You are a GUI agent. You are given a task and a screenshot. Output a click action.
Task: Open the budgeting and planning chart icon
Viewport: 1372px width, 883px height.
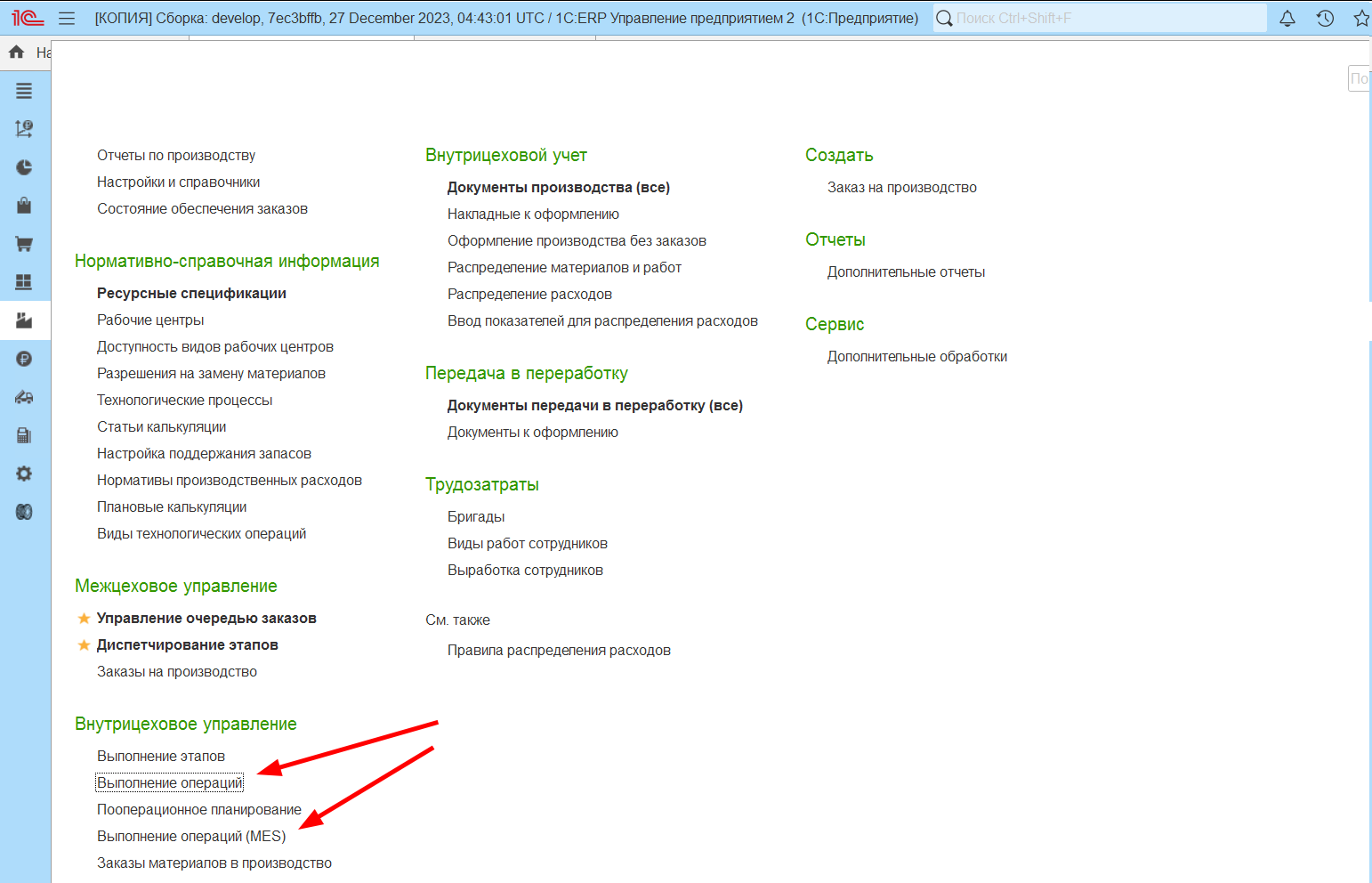tap(24, 129)
